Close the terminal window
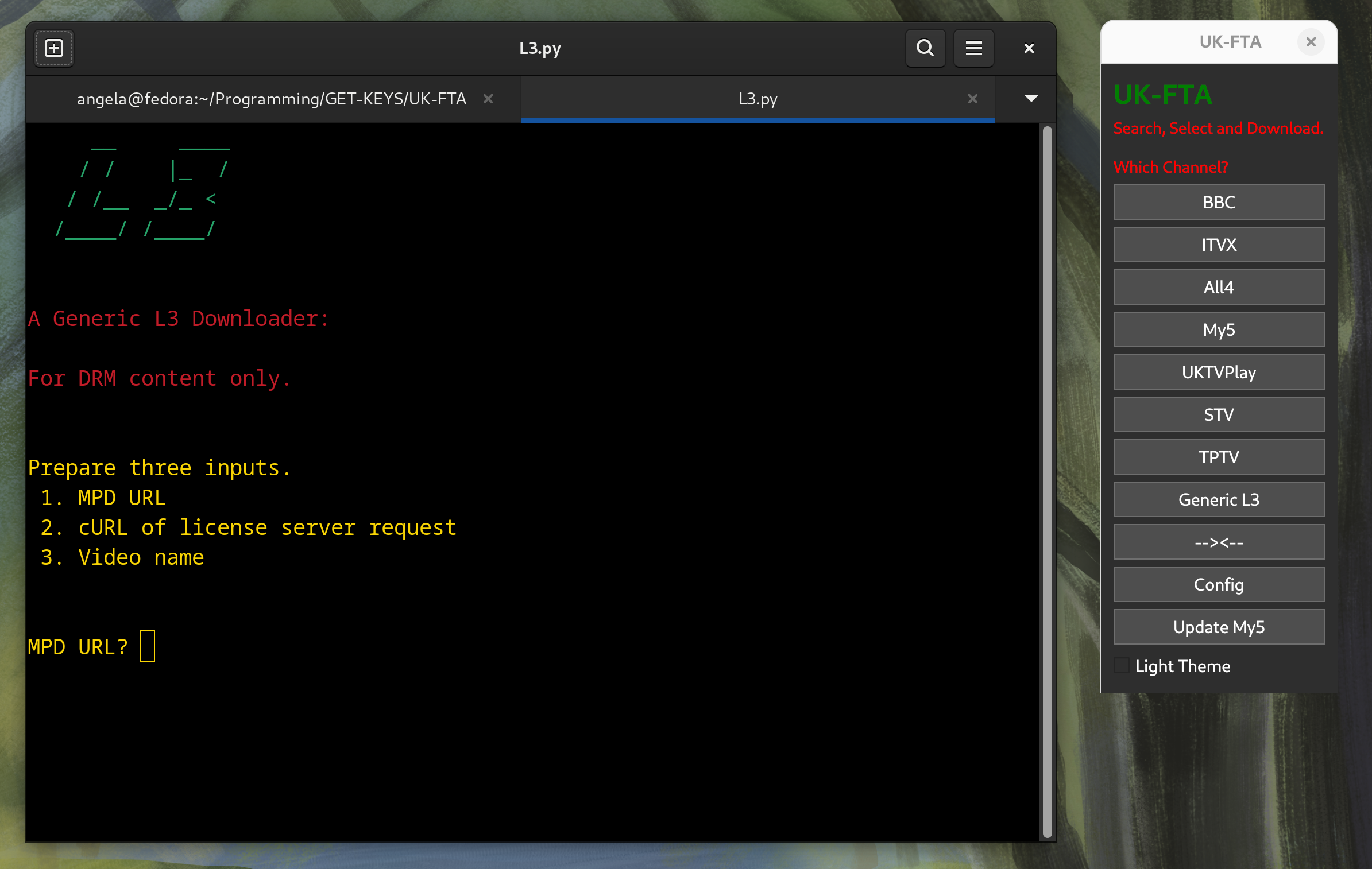1372x869 pixels. [x=1029, y=48]
